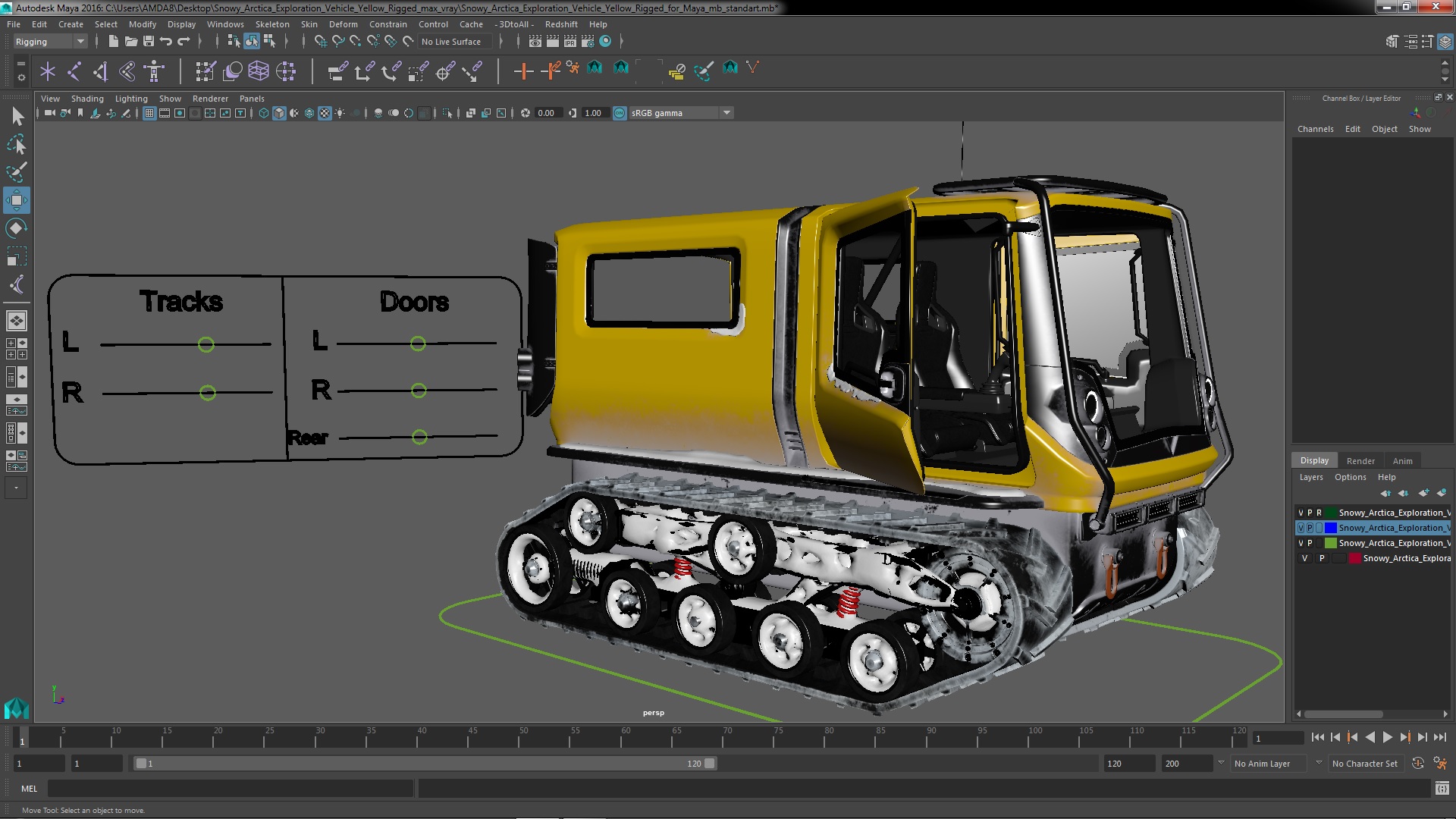Move selected layer up in list

tap(1386, 493)
